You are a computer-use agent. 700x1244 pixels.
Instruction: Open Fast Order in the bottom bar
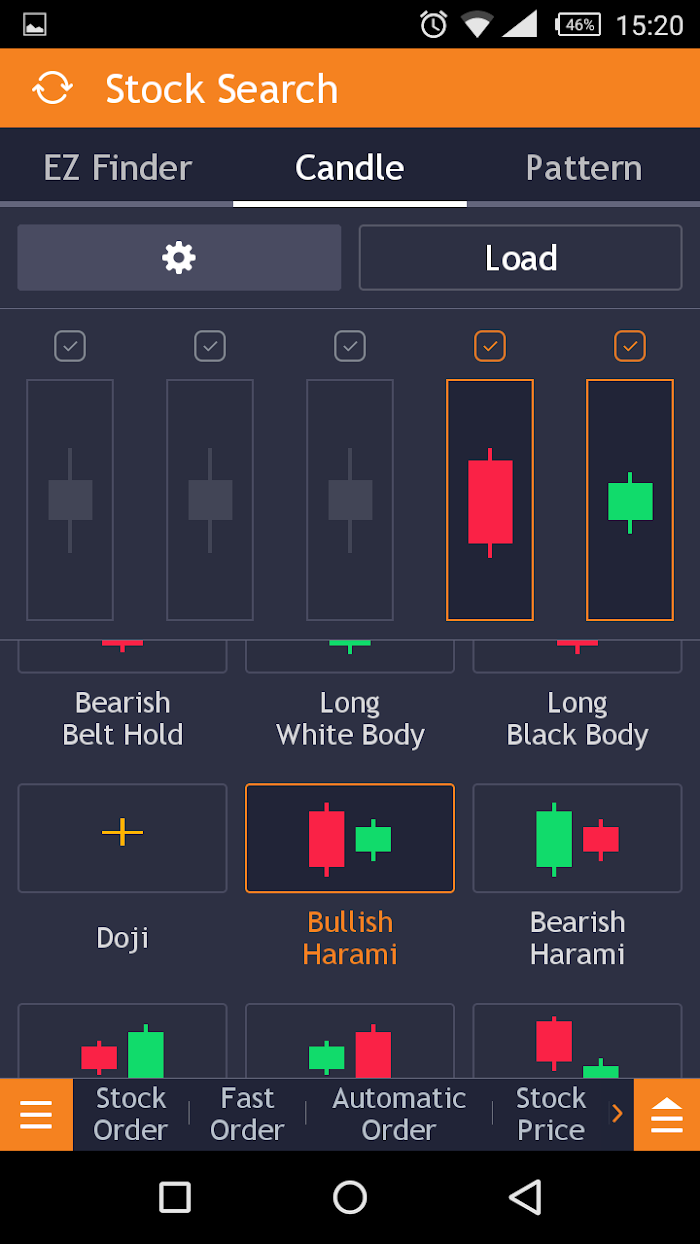247,1114
